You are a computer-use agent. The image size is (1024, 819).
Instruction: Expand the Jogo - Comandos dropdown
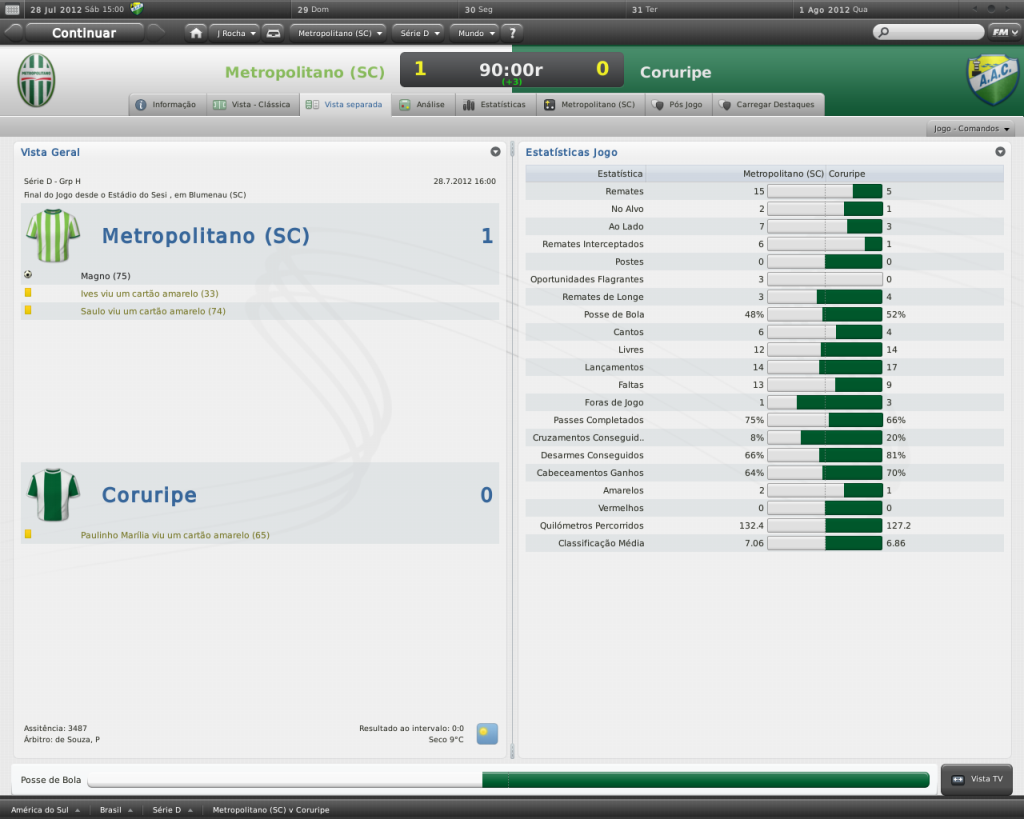[972, 129]
